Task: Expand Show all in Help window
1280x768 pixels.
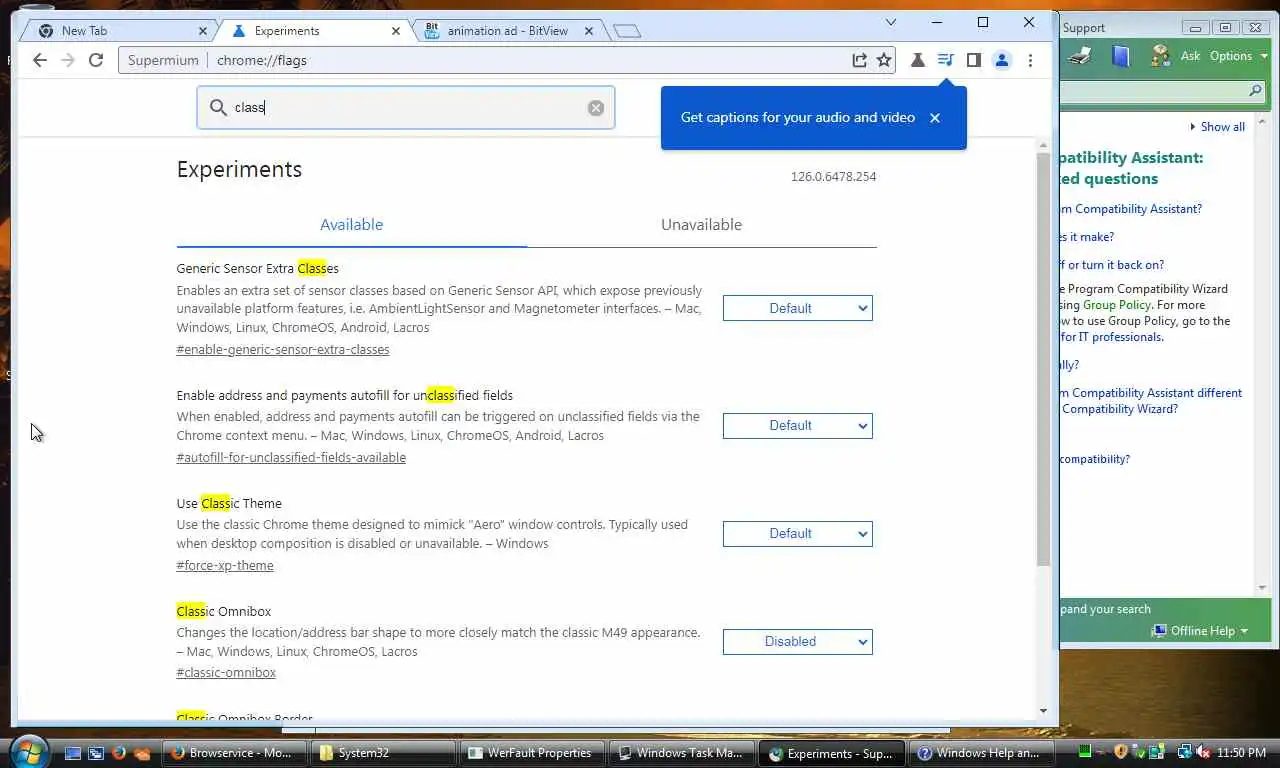Action: pos(1217,127)
